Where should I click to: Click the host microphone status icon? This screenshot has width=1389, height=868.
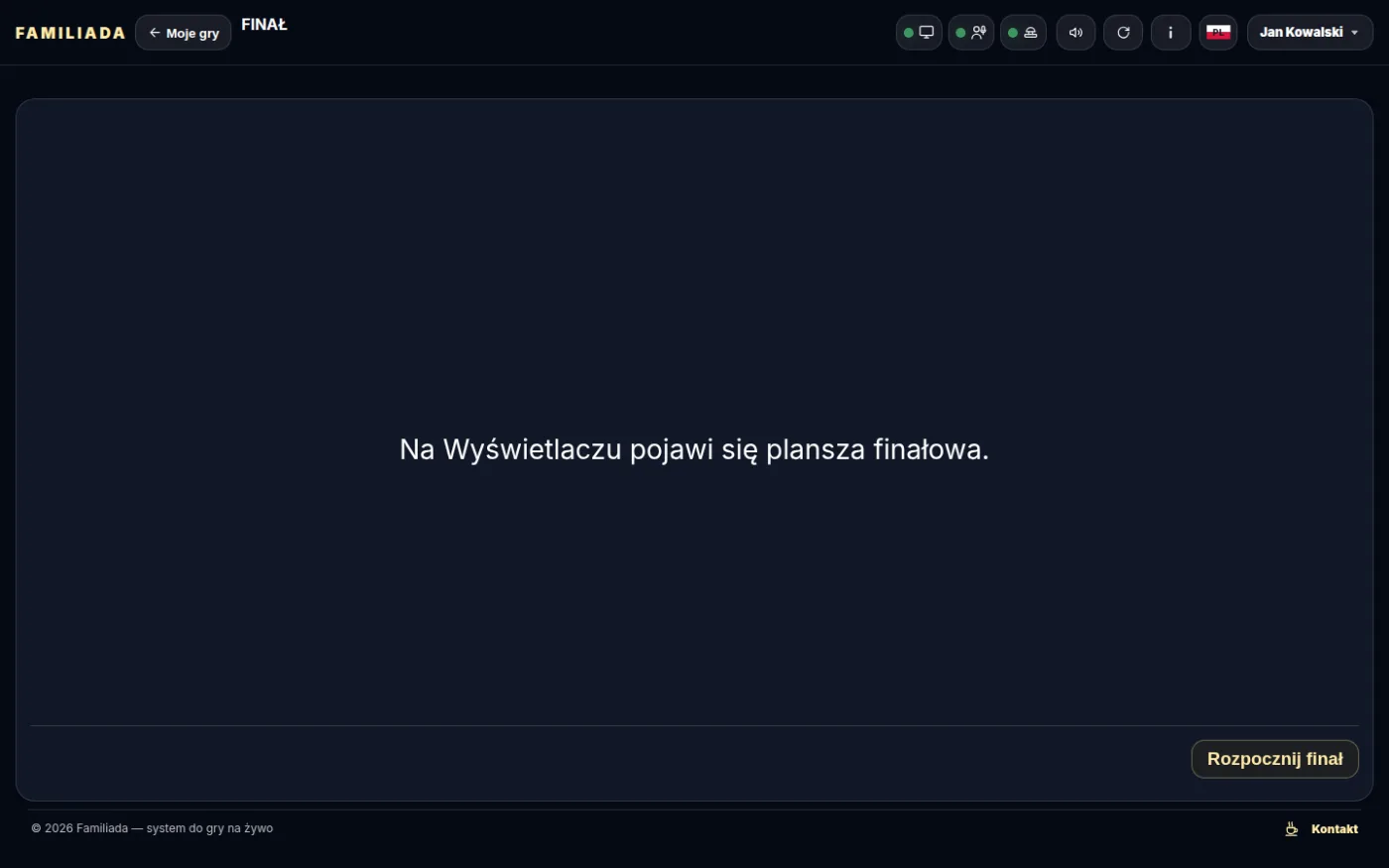971,33
